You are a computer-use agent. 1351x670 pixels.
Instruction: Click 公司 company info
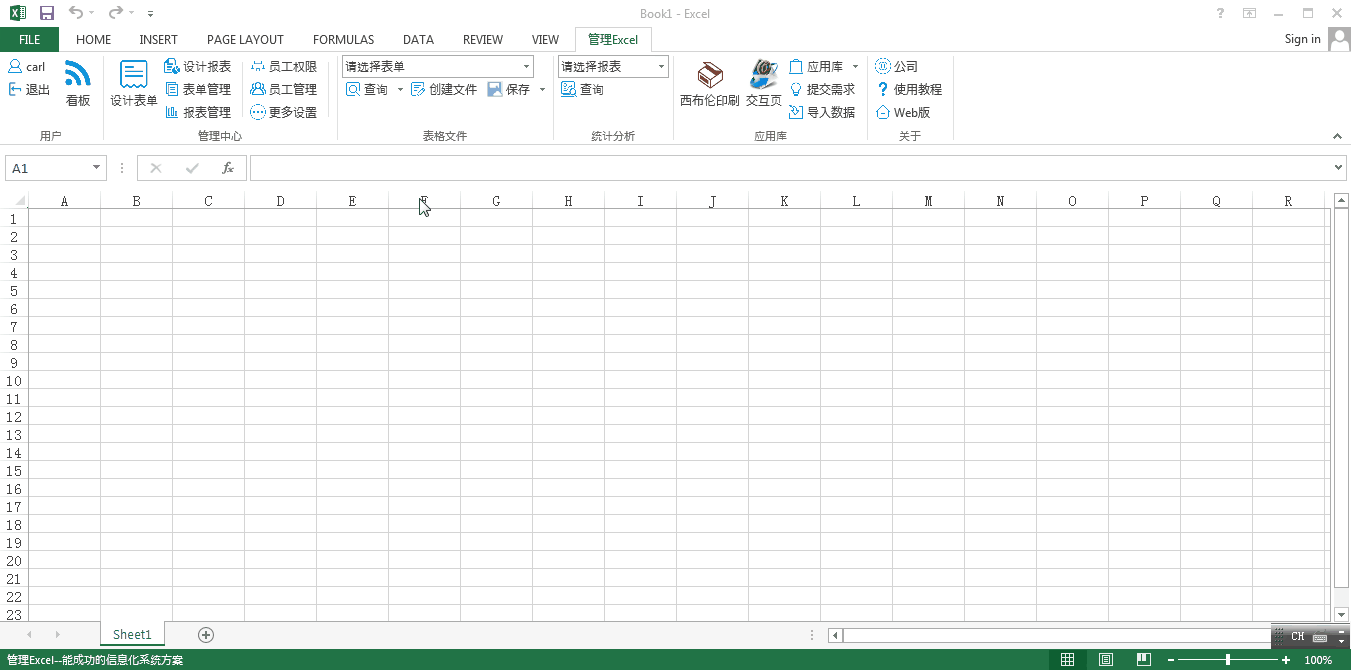coord(897,66)
